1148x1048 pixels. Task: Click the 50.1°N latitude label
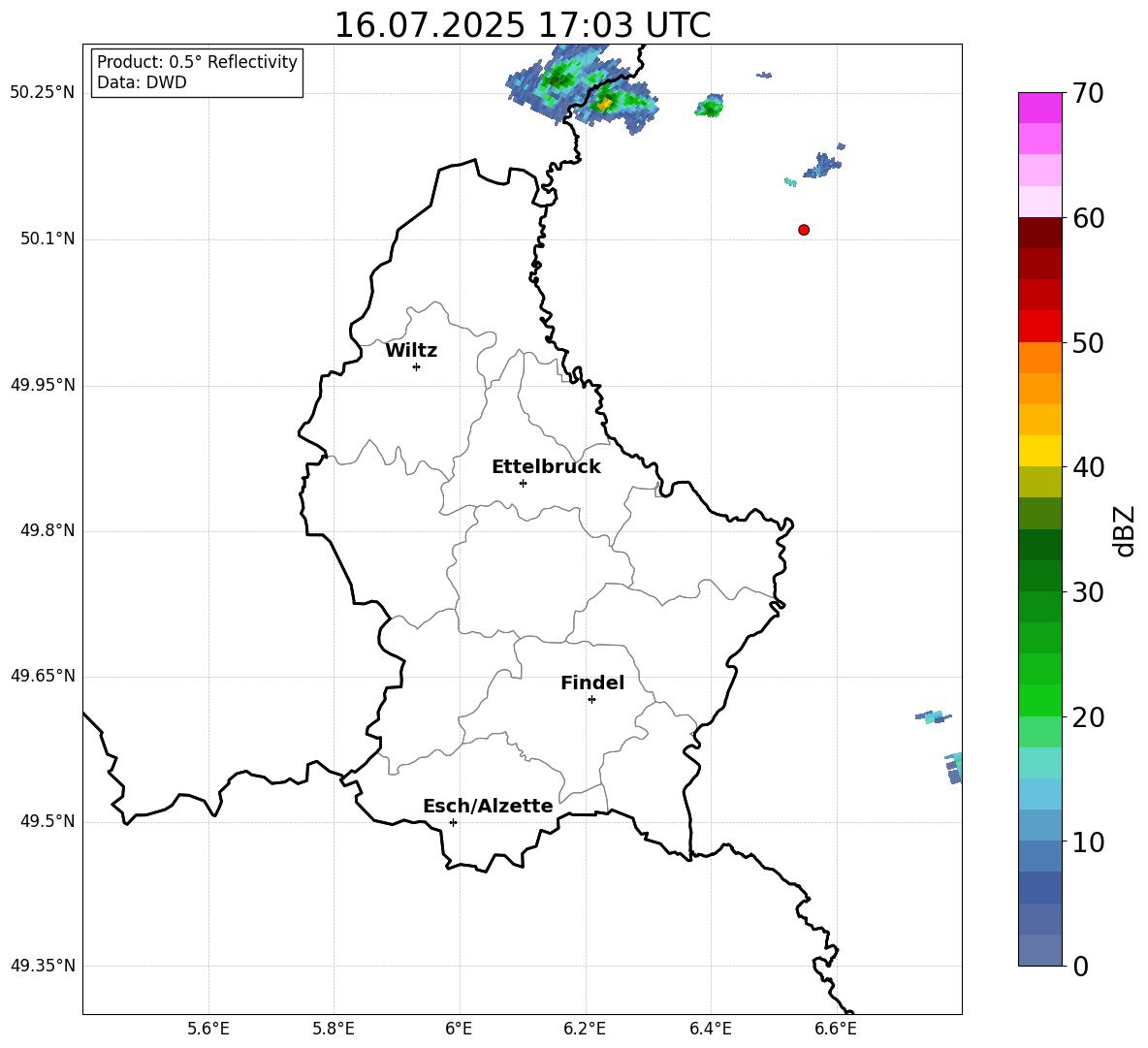pos(48,238)
